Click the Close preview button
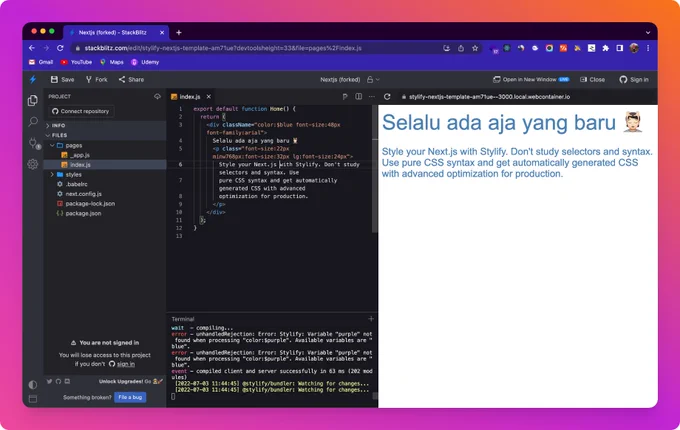This screenshot has width=680, height=430. coord(592,79)
